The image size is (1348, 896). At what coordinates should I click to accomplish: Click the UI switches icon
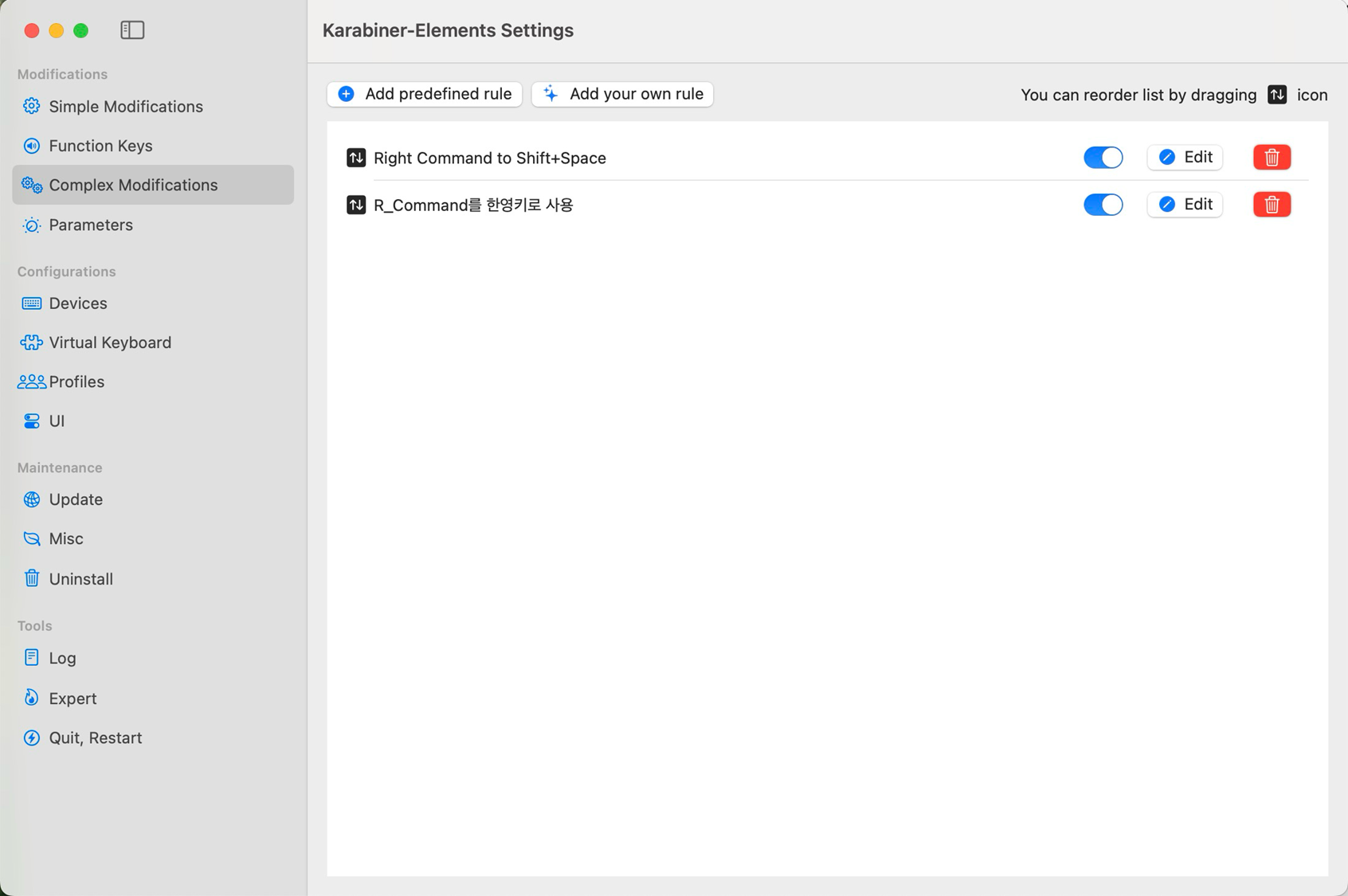click(x=32, y=421)
